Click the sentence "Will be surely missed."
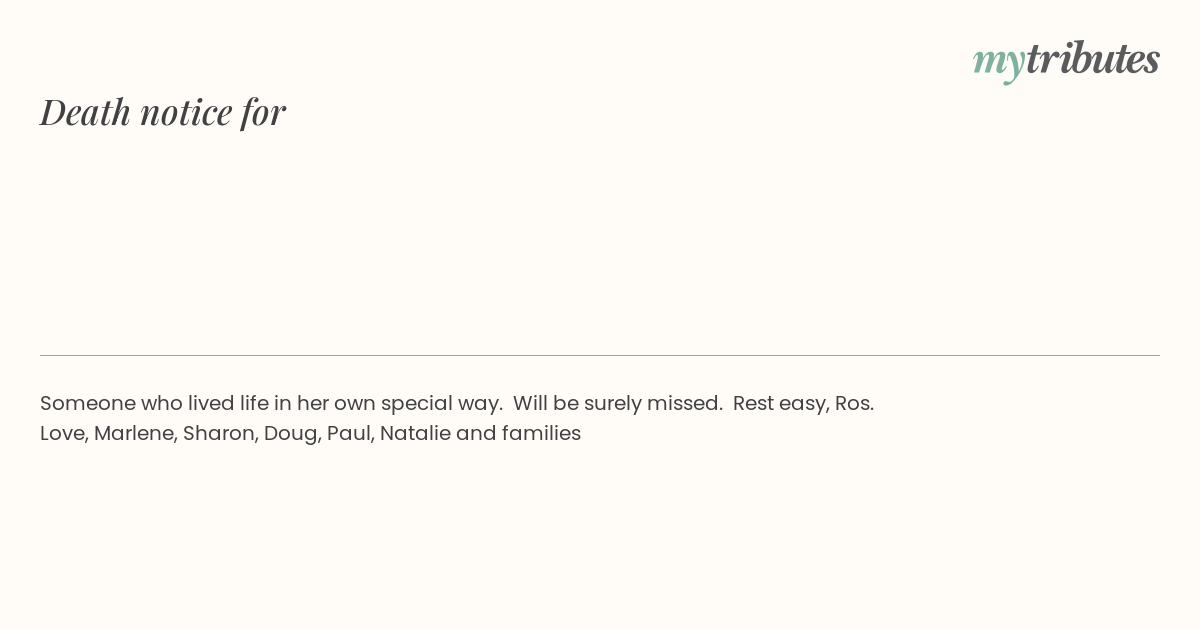 pos(618,404)
